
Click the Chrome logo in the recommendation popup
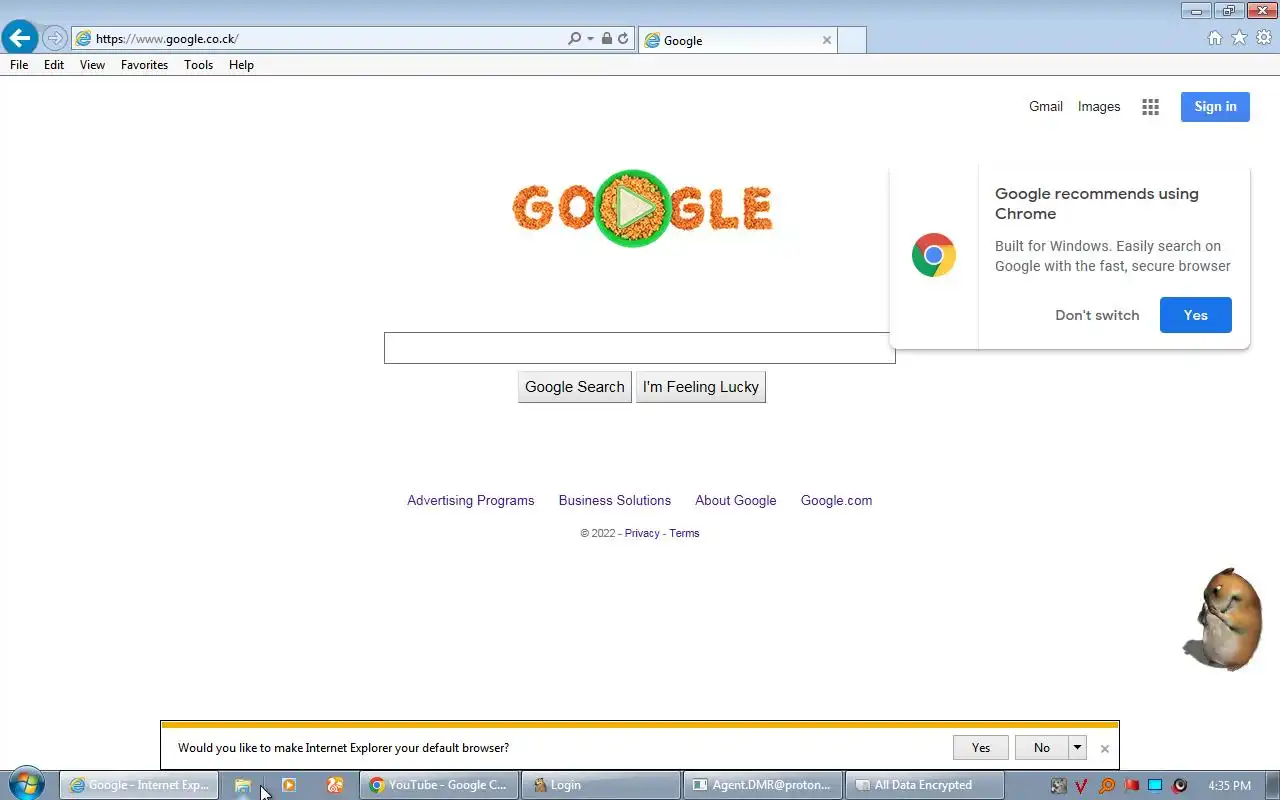[934, 256]
